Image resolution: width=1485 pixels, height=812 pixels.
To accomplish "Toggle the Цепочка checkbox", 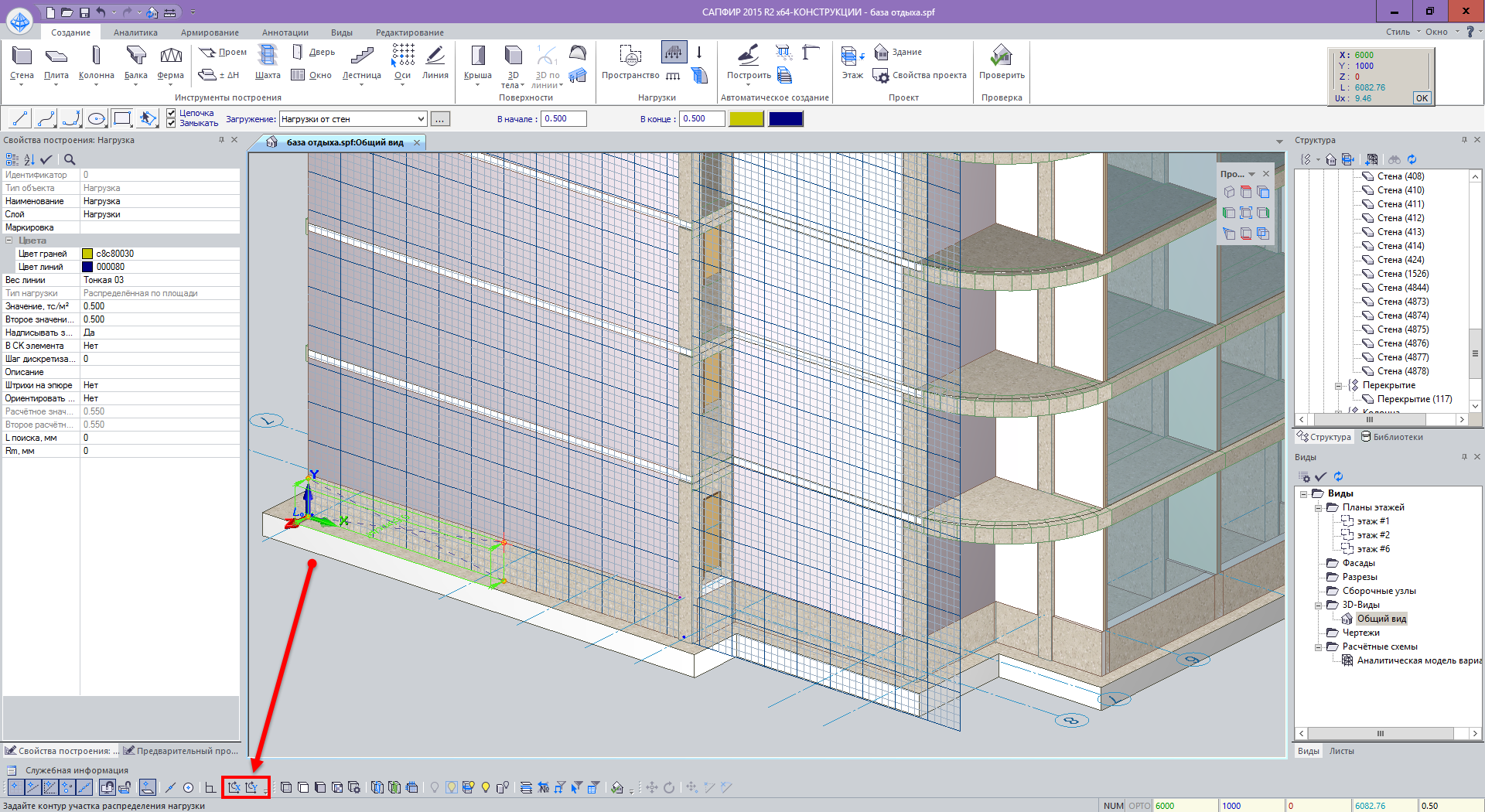I will [172, 113].
